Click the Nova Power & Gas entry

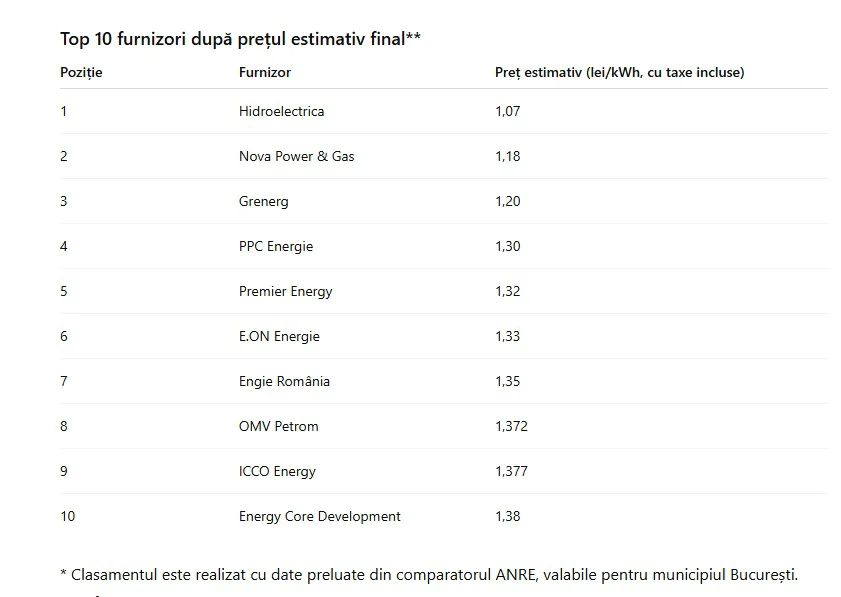coord(296,156)
